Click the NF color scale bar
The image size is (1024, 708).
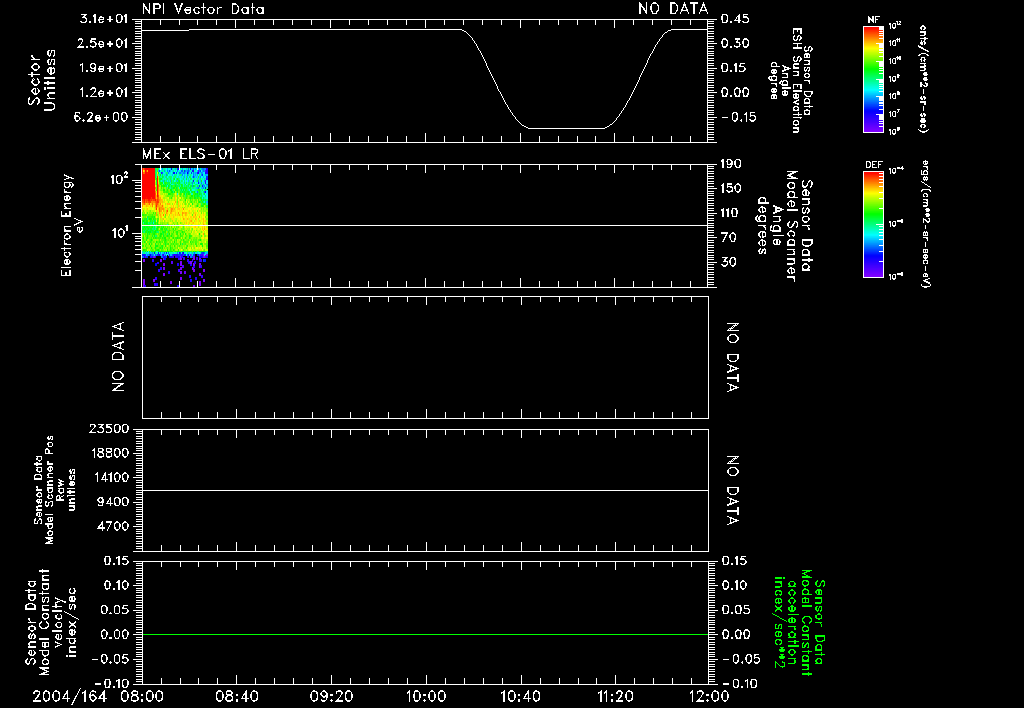[873, 78]
